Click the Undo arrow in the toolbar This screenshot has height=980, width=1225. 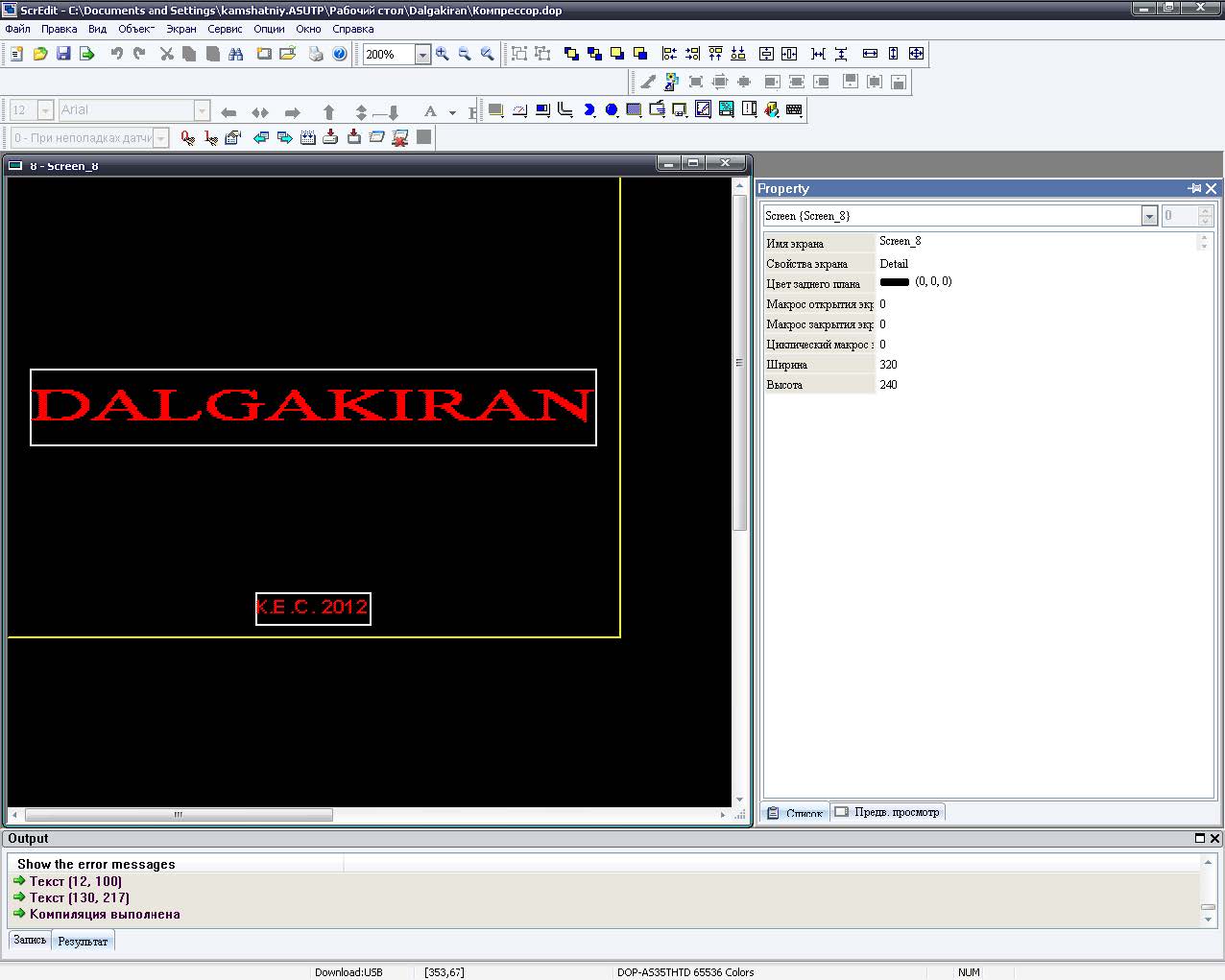click(116, 54)
